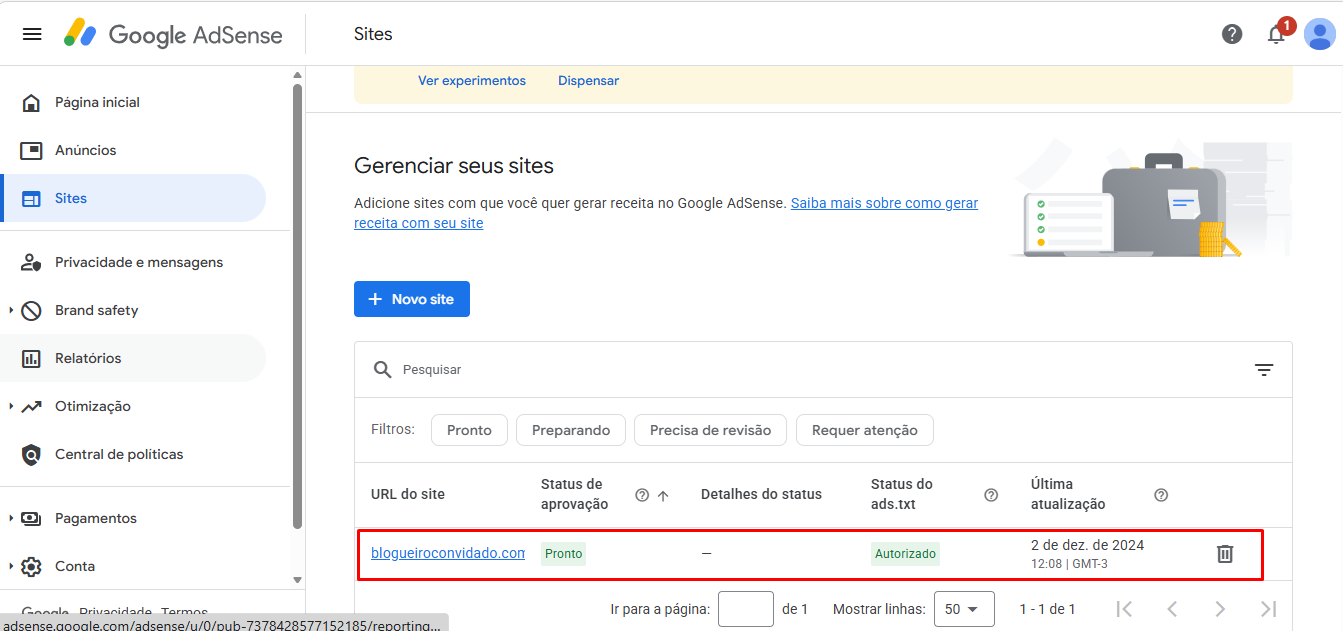1343x631 pixels.
Task: Toggle the Pronto filter chip
Action: [469, 430]
